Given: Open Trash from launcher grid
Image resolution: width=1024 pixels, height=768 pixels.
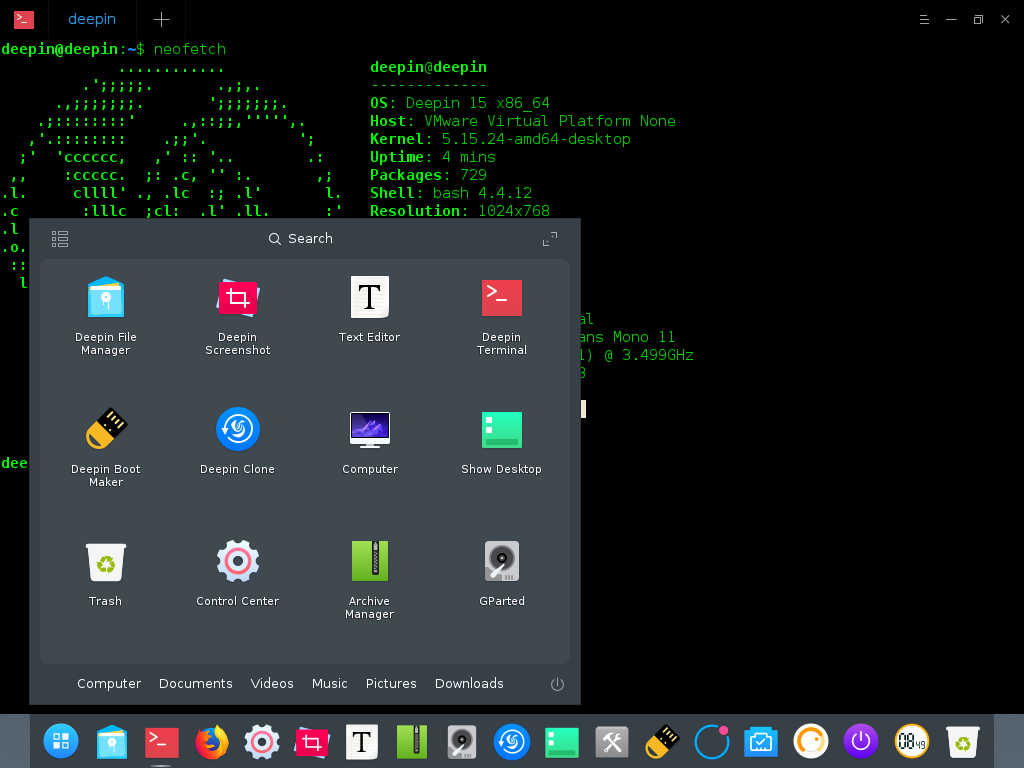Looking at the screenshot, I should 106,573.
